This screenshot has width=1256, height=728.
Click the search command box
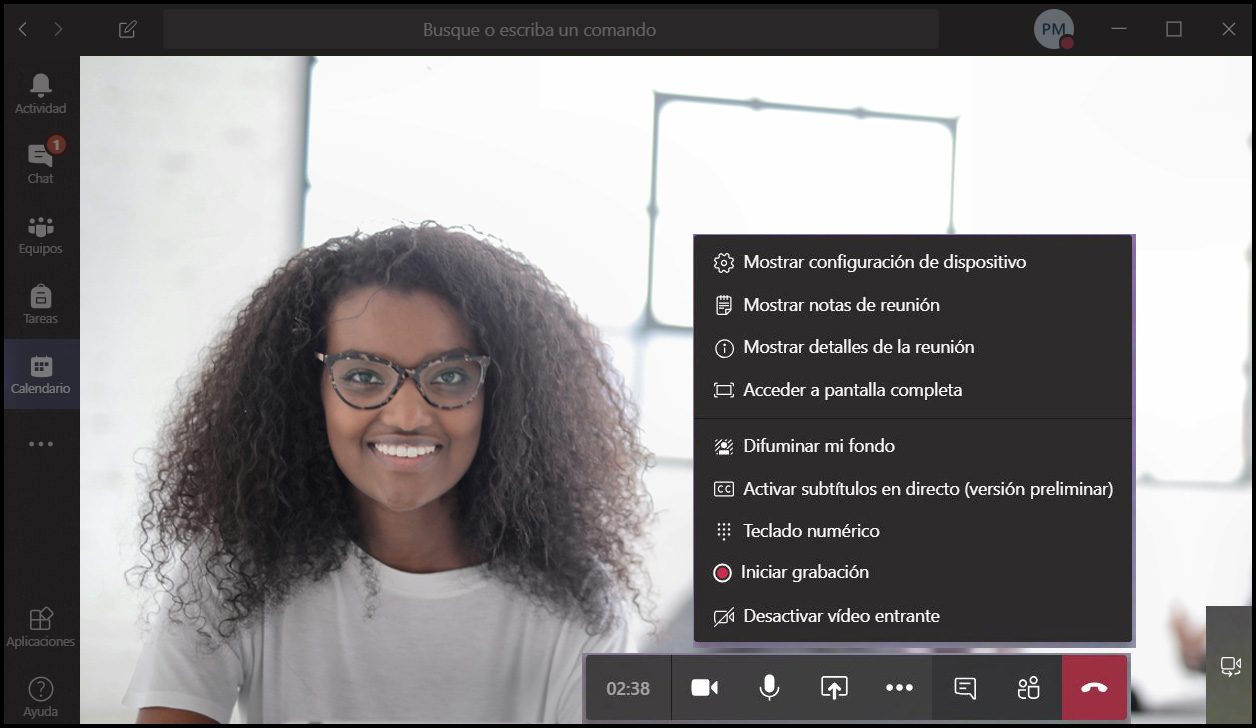(x=550, y=29)
